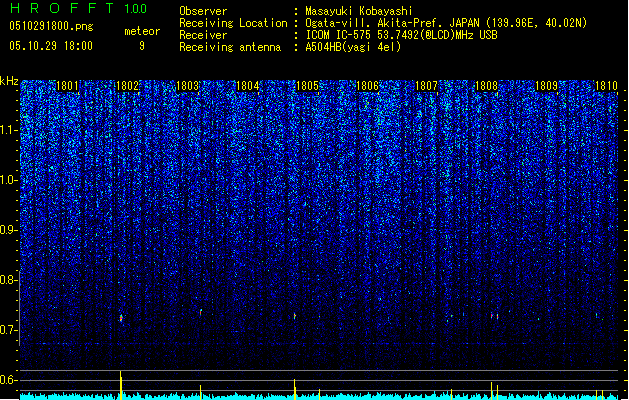Click the 'Receiving antenna' label
This screenshot has width=629, height=400.
230,47
